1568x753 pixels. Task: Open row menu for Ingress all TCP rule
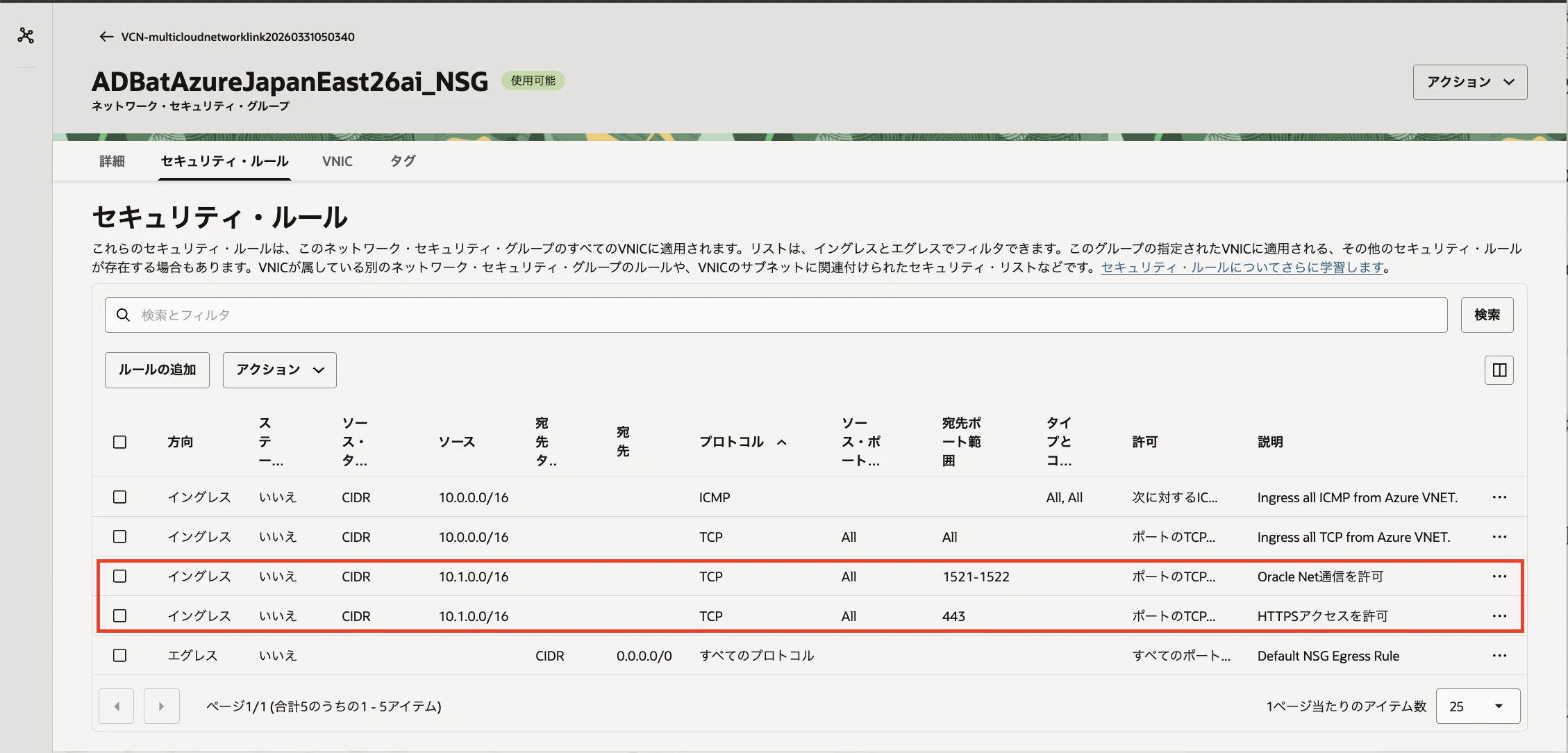click(x=1499, y=537)
